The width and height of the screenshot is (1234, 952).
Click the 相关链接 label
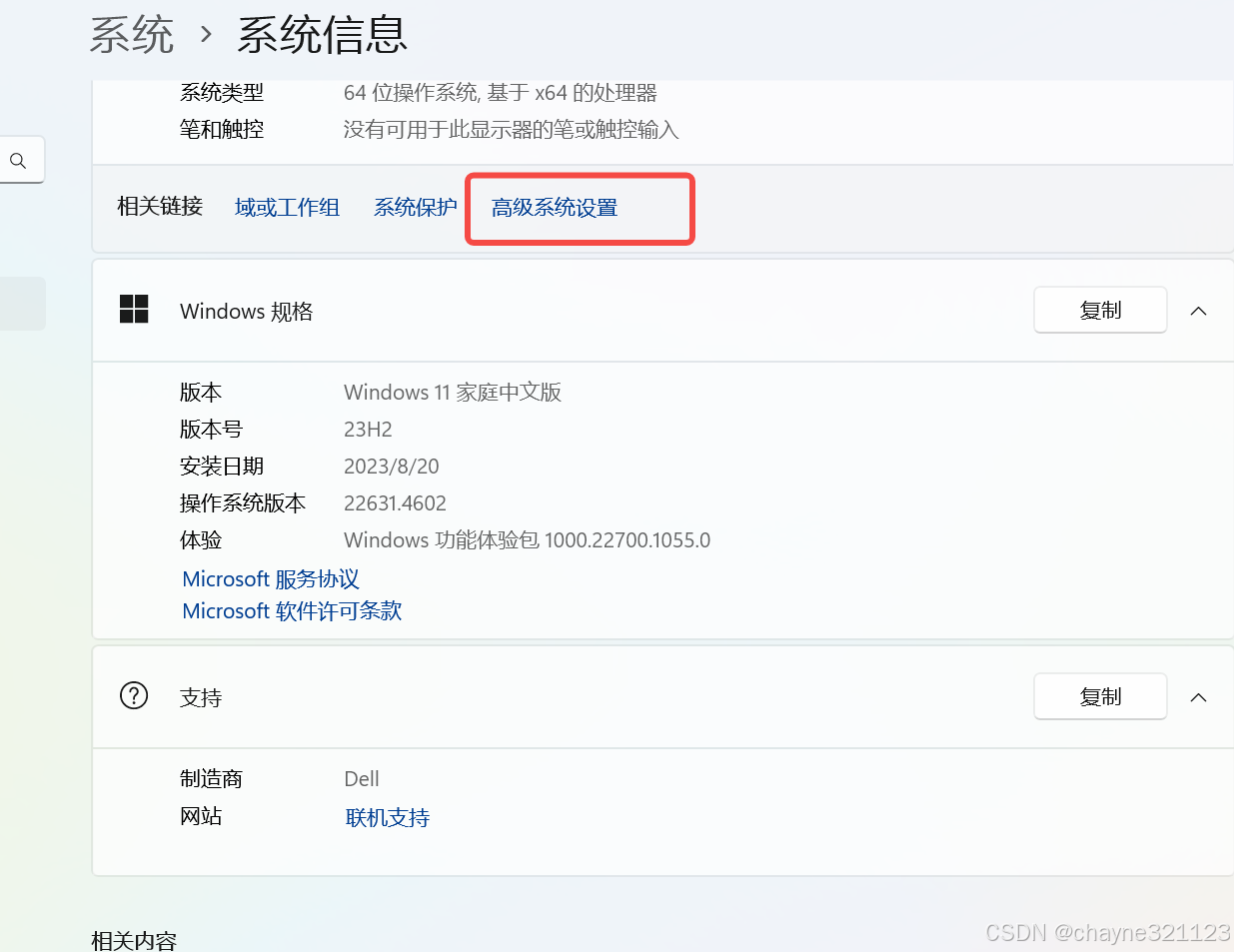pyautogui.click(x=160, y=207)
